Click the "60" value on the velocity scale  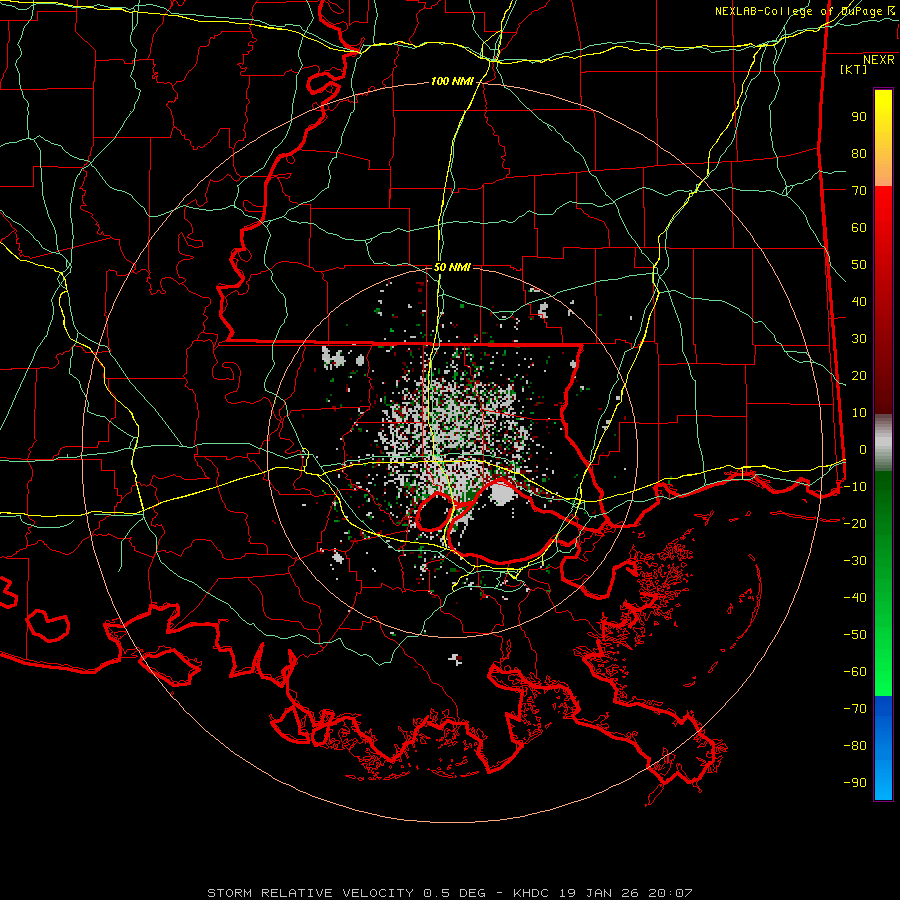(859, 228)
